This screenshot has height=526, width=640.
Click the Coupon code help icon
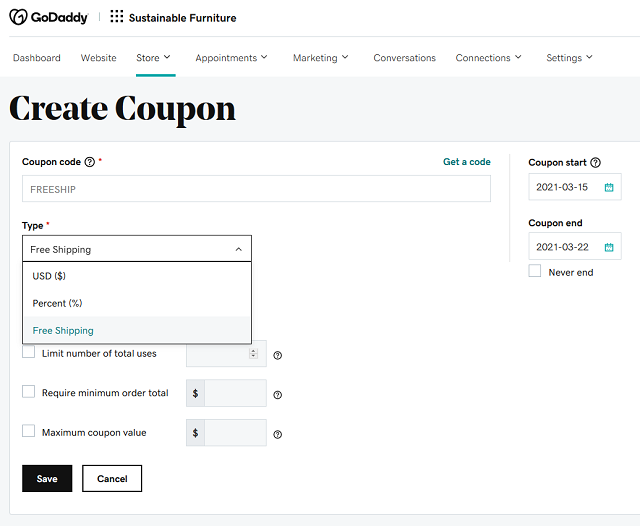click(x=90, y=162)
